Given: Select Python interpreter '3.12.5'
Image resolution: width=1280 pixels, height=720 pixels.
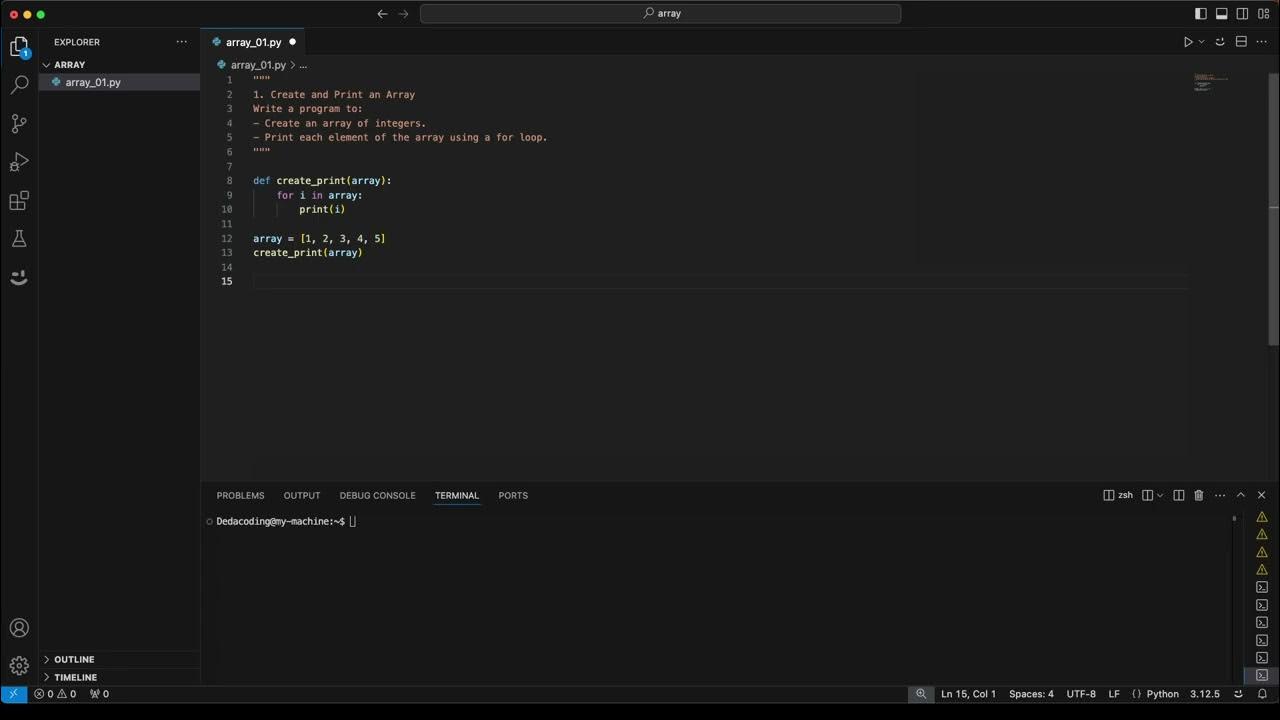Looking at the screenshot, I should 1204,694.
